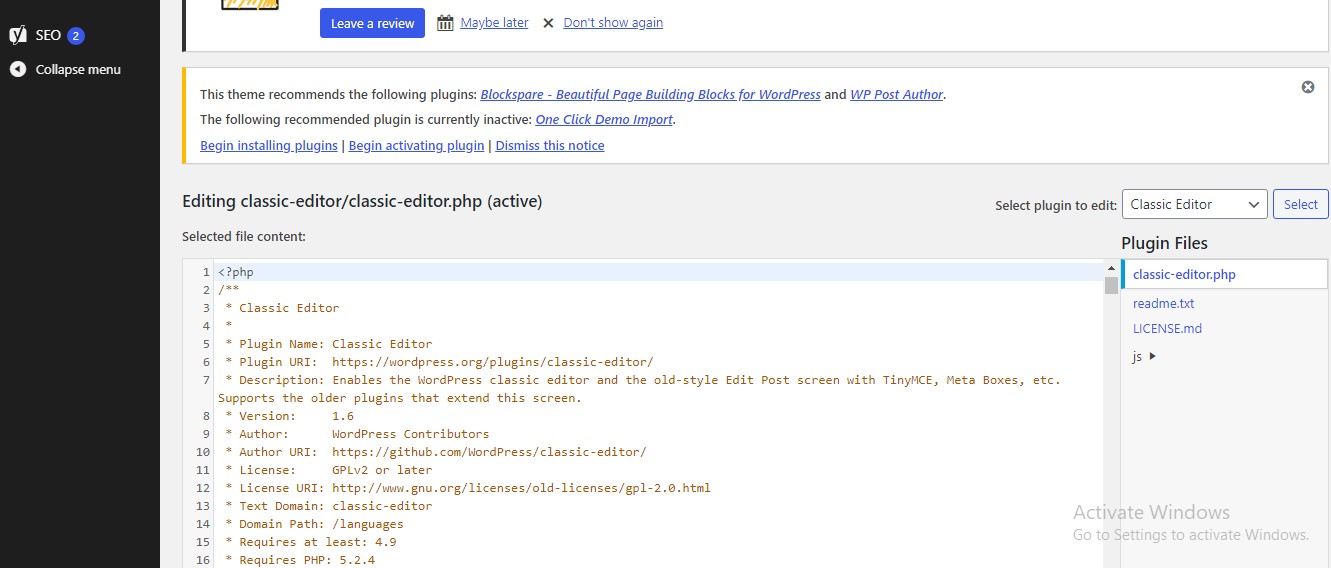Screen dimensions: 1331x568
Task: Click the Maybe later link
Action: click(x=494, y=23)
